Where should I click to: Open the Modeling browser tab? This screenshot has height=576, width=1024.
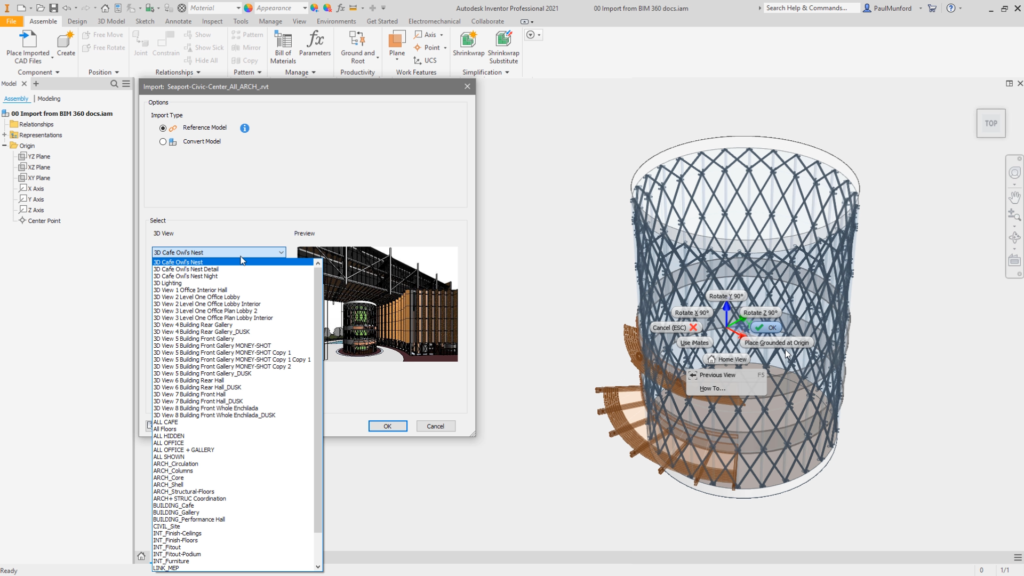(49, 99)
